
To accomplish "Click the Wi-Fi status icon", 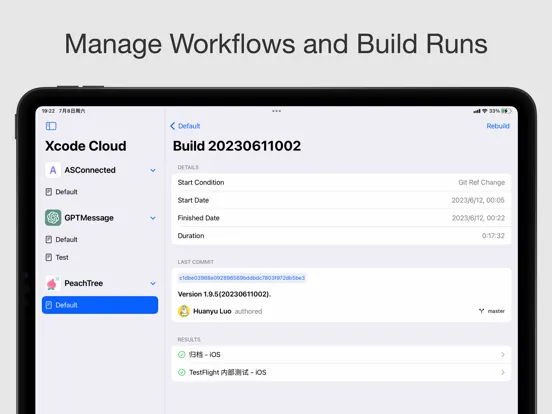I will [x=485, y=111].
